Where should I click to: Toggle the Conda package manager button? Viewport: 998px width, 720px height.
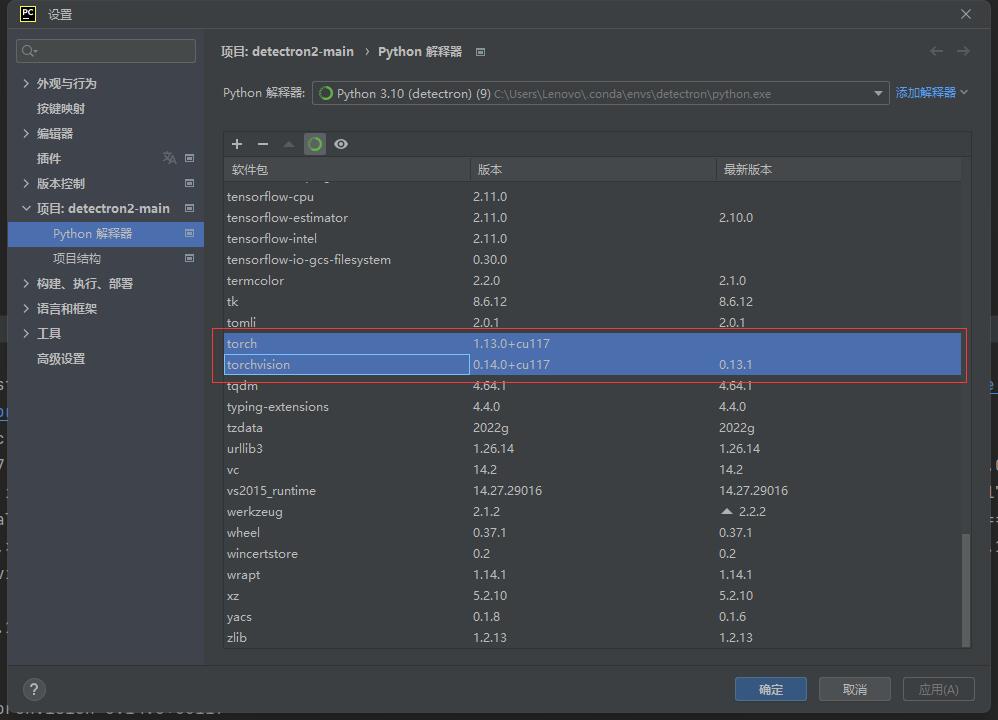pos(315,144)
